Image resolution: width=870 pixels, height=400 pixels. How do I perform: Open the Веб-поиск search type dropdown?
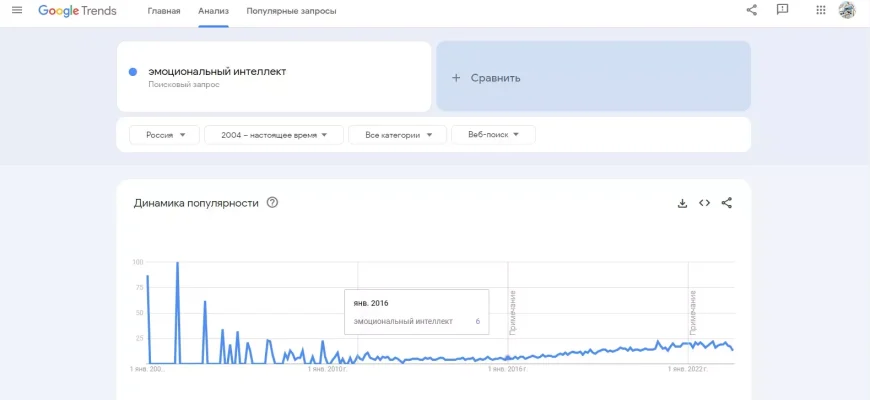click(493, 135)
